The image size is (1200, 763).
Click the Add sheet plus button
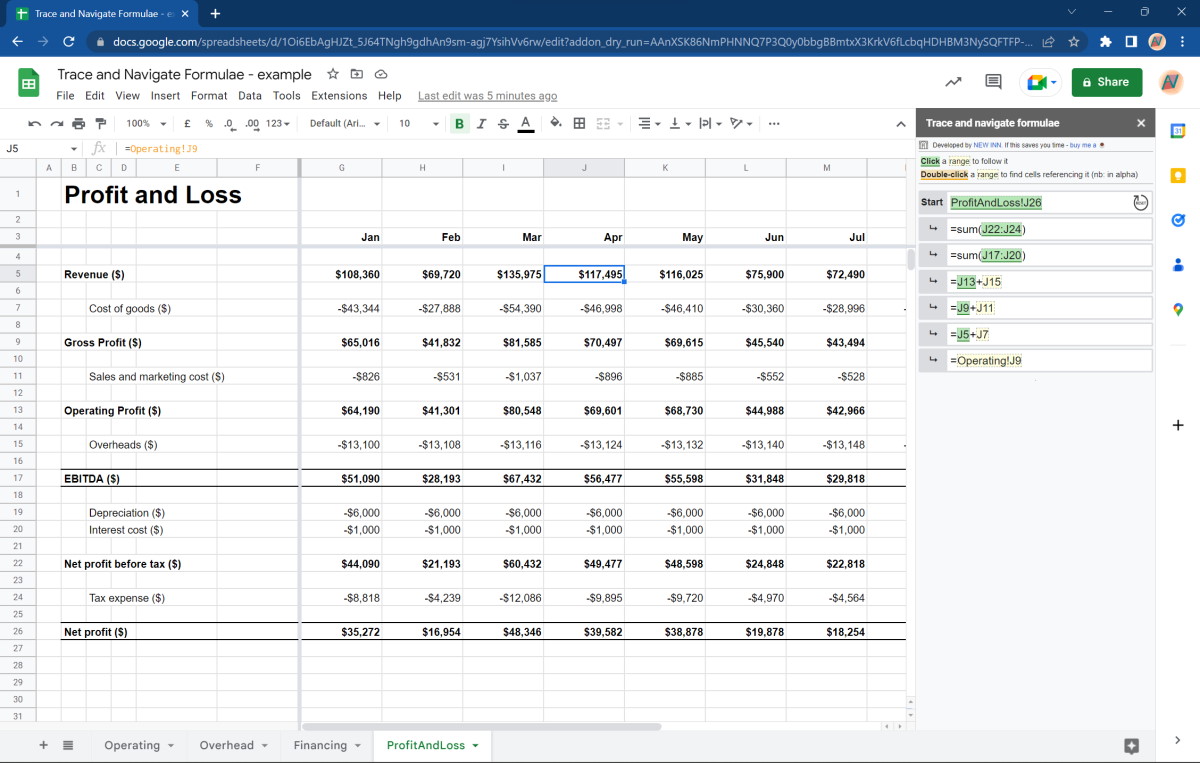[x=43, y=745]
